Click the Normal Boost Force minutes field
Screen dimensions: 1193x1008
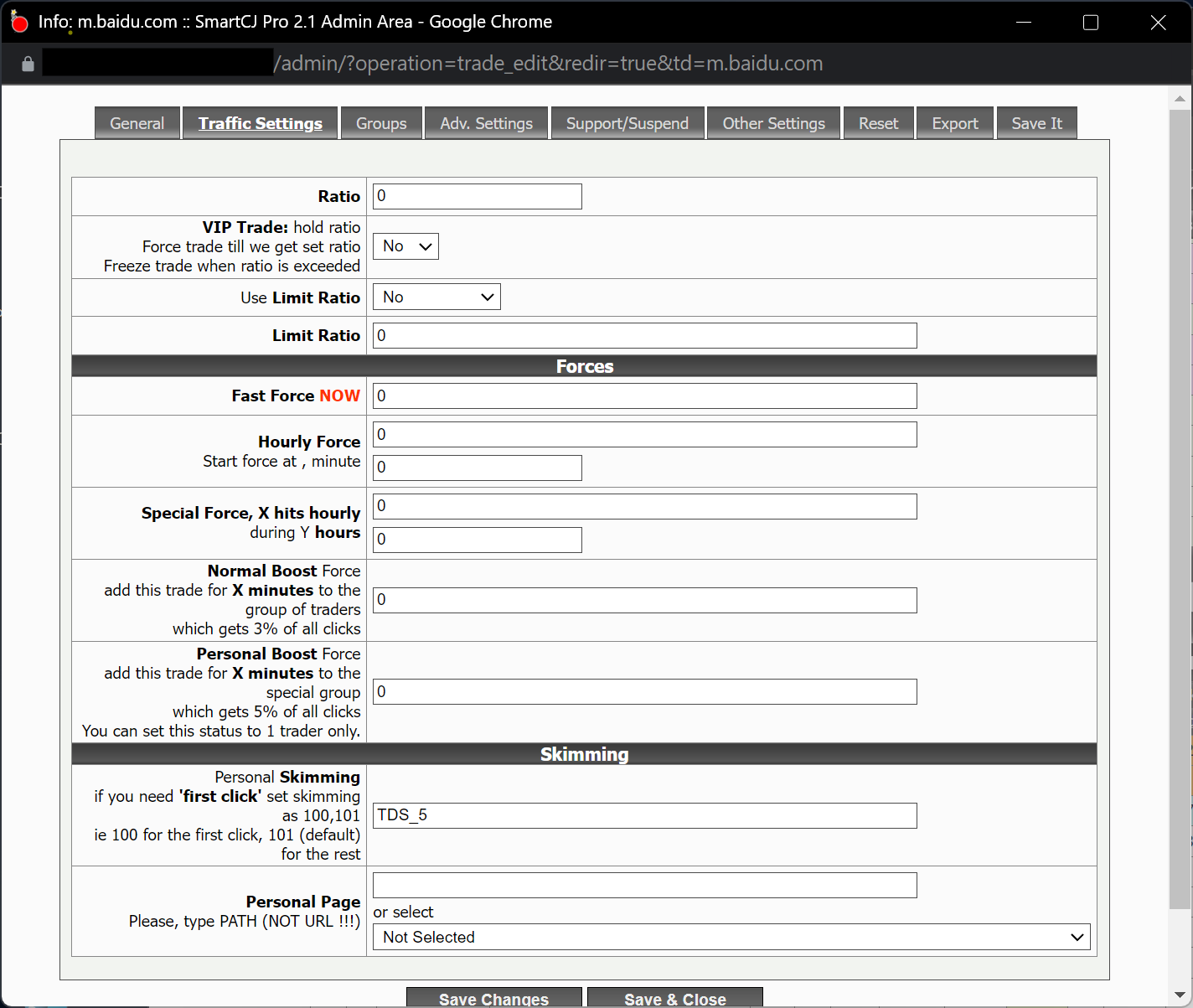645,600
